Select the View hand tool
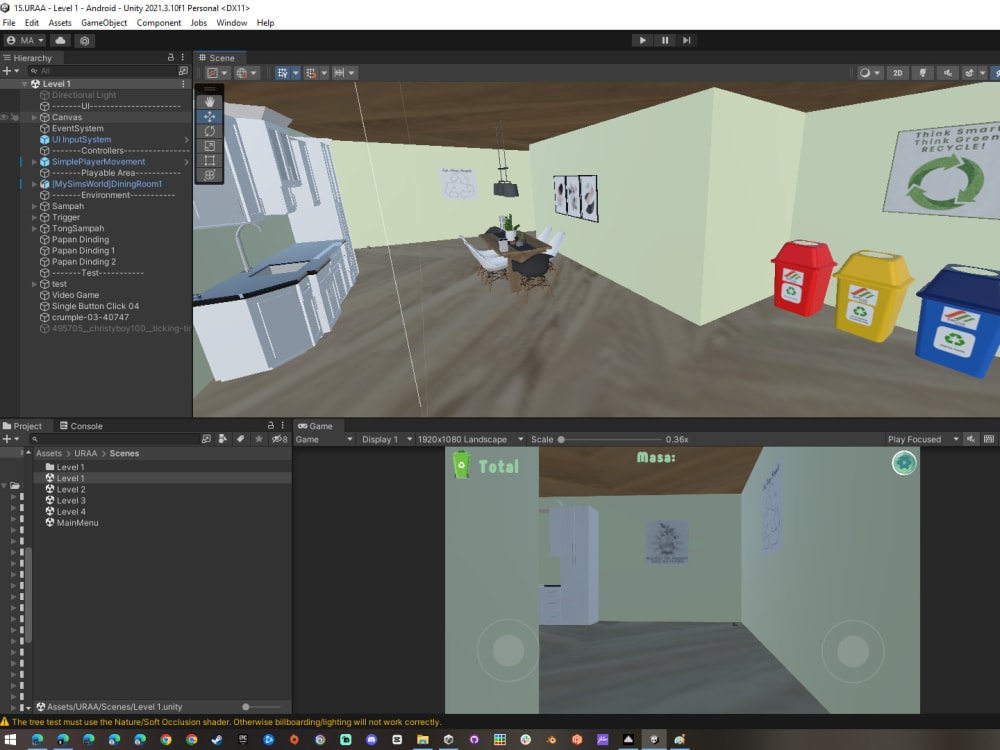The width and height of the screenshot is (1000, 750). pos(209,101)
